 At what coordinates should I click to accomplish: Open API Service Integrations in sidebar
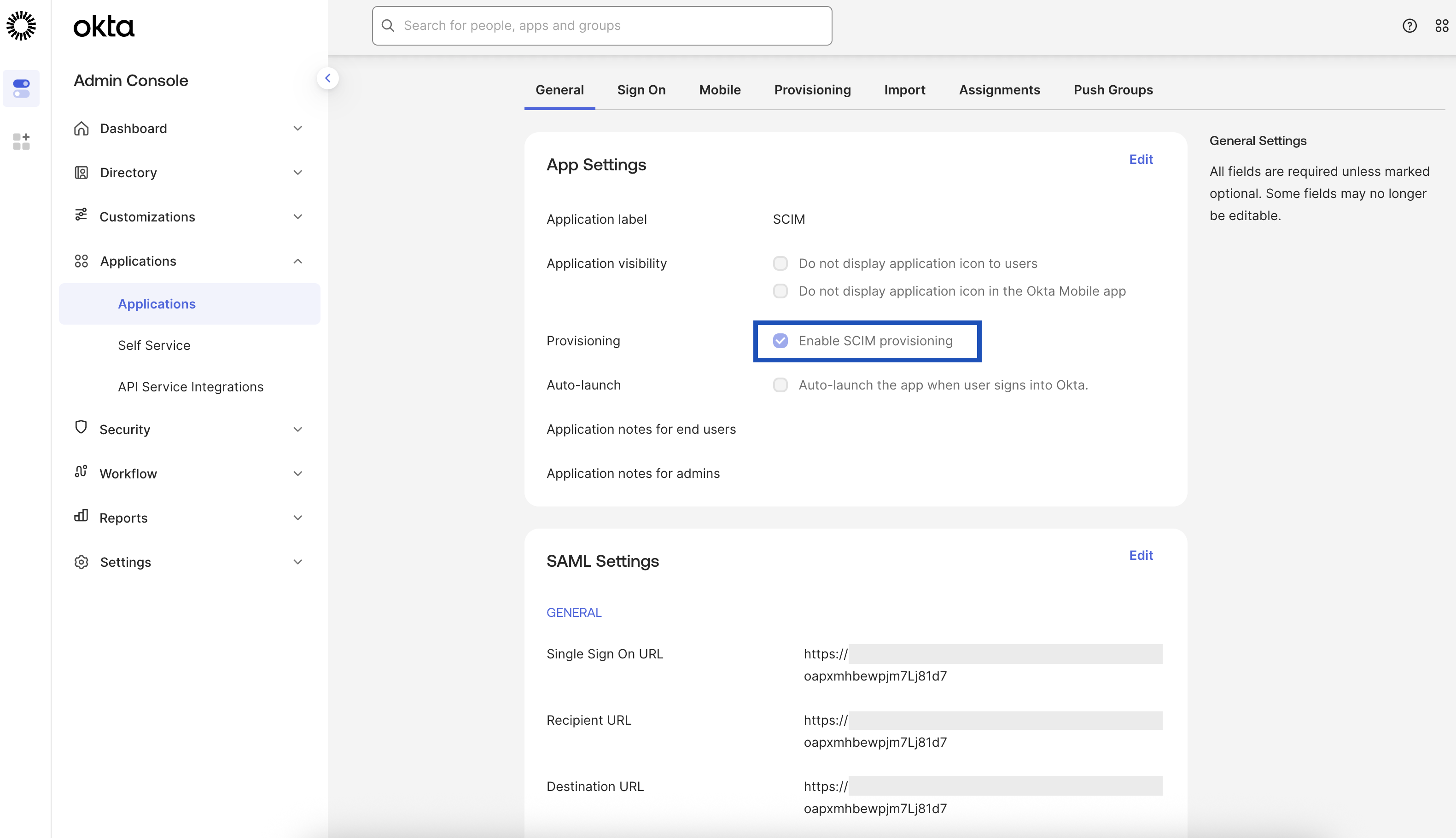[x=191, y=387]
